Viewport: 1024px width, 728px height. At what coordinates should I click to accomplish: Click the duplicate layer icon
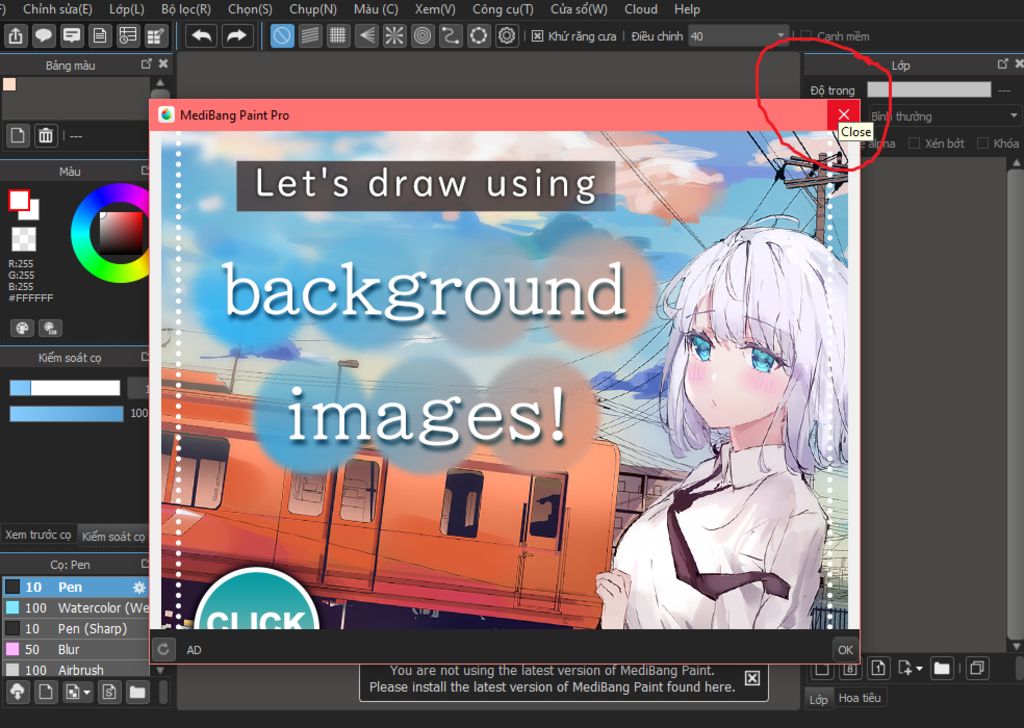977,668
